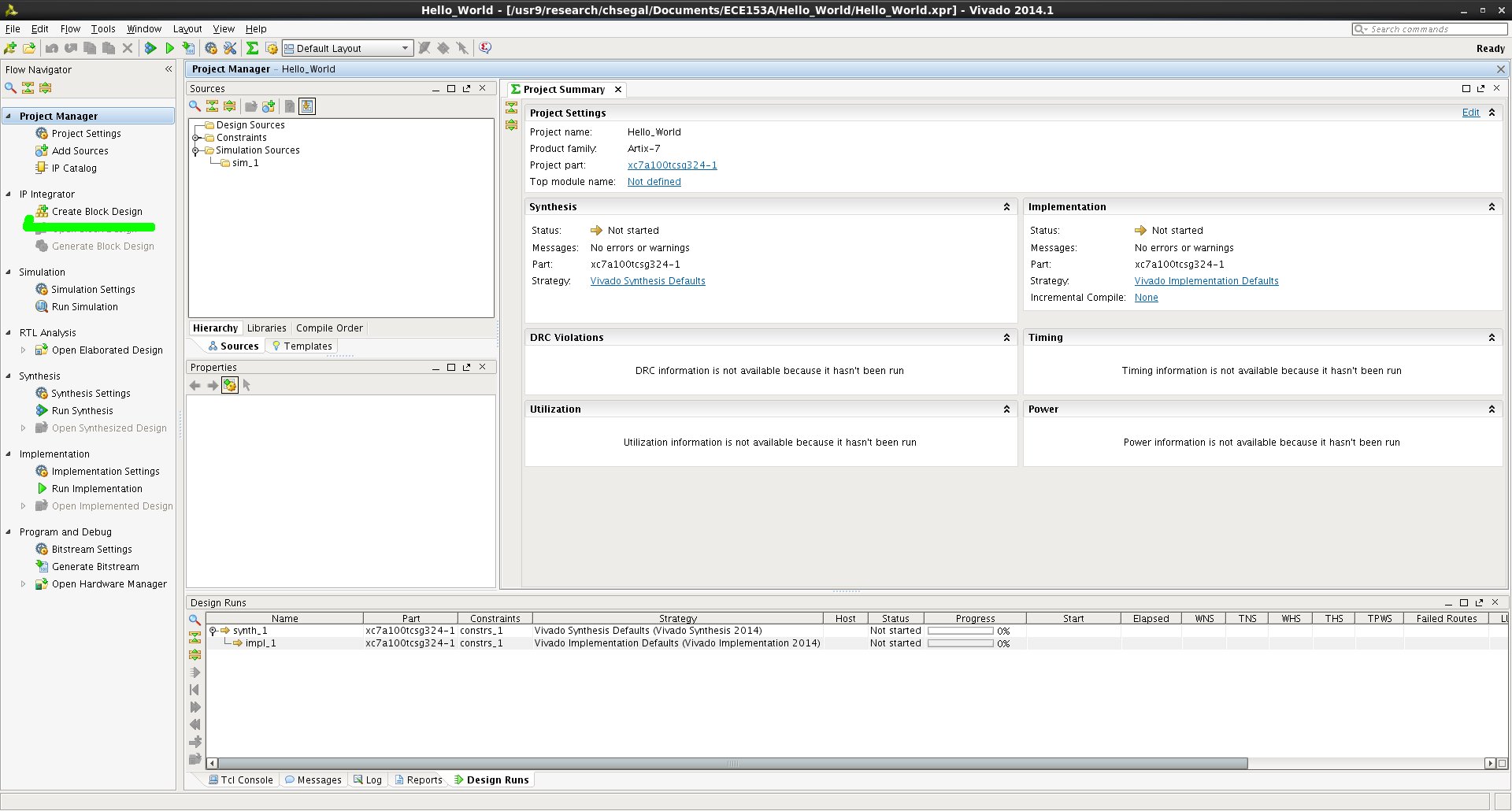Toggle the highlighted view button in Sources toolbar
This screenshot has height=811, width=1512.
(307, 106)
